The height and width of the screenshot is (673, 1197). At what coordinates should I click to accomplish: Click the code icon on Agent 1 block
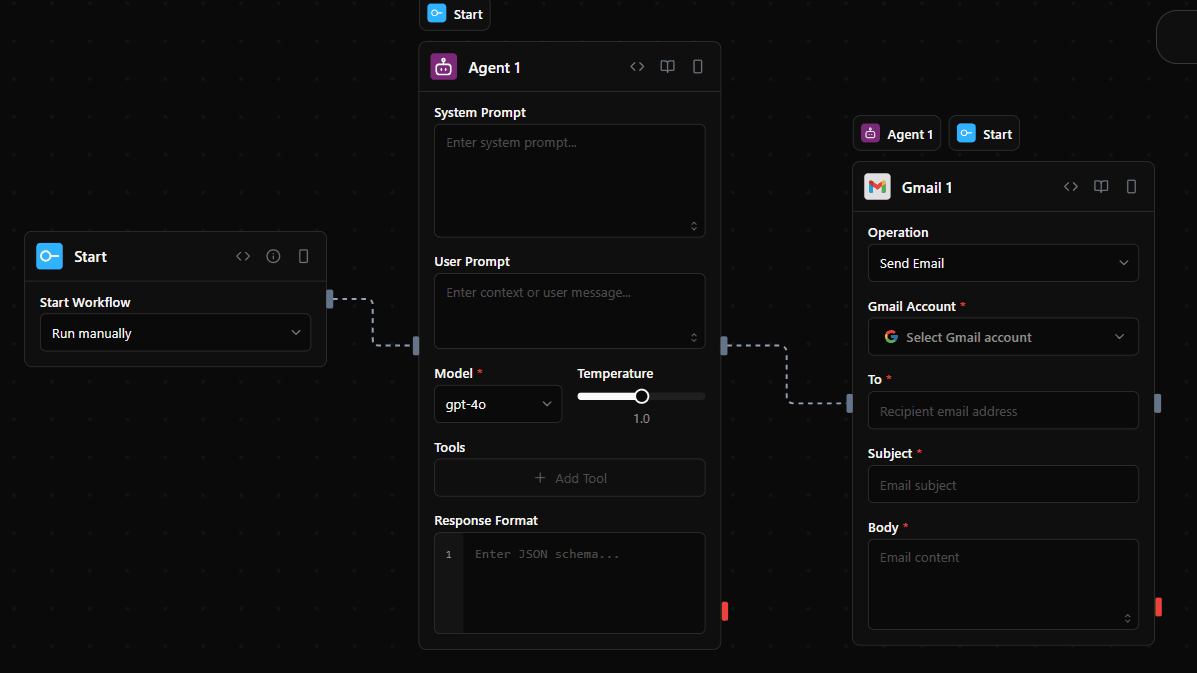[x=637, y=67]
